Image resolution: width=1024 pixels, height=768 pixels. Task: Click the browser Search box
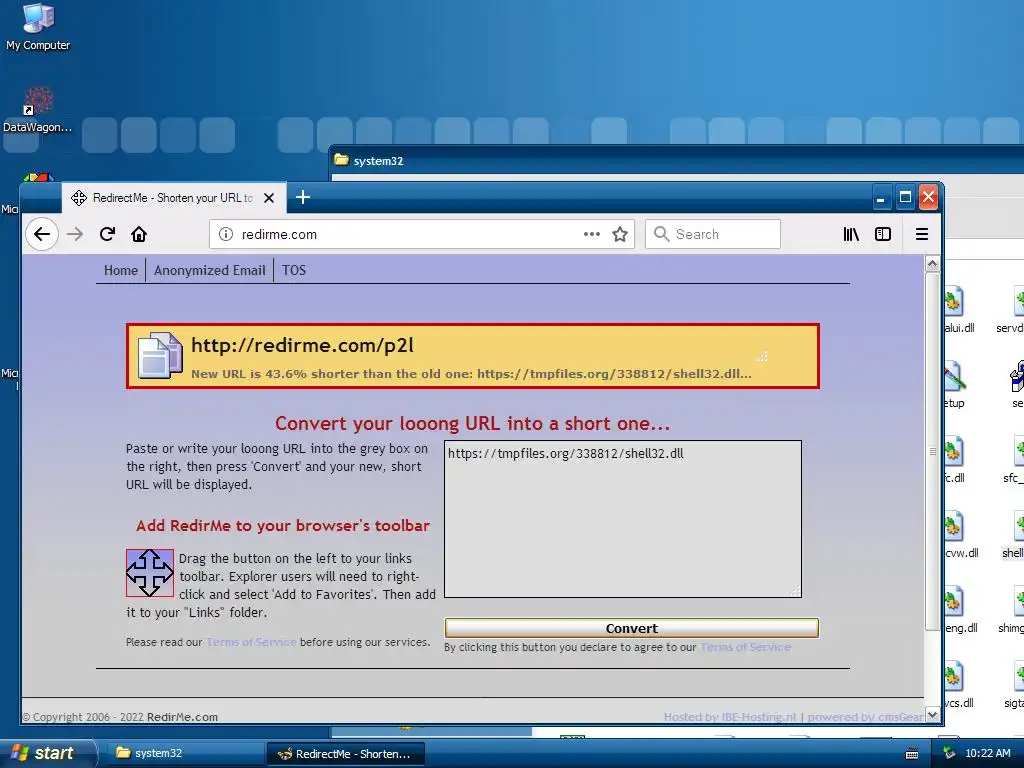click(713, 234)
